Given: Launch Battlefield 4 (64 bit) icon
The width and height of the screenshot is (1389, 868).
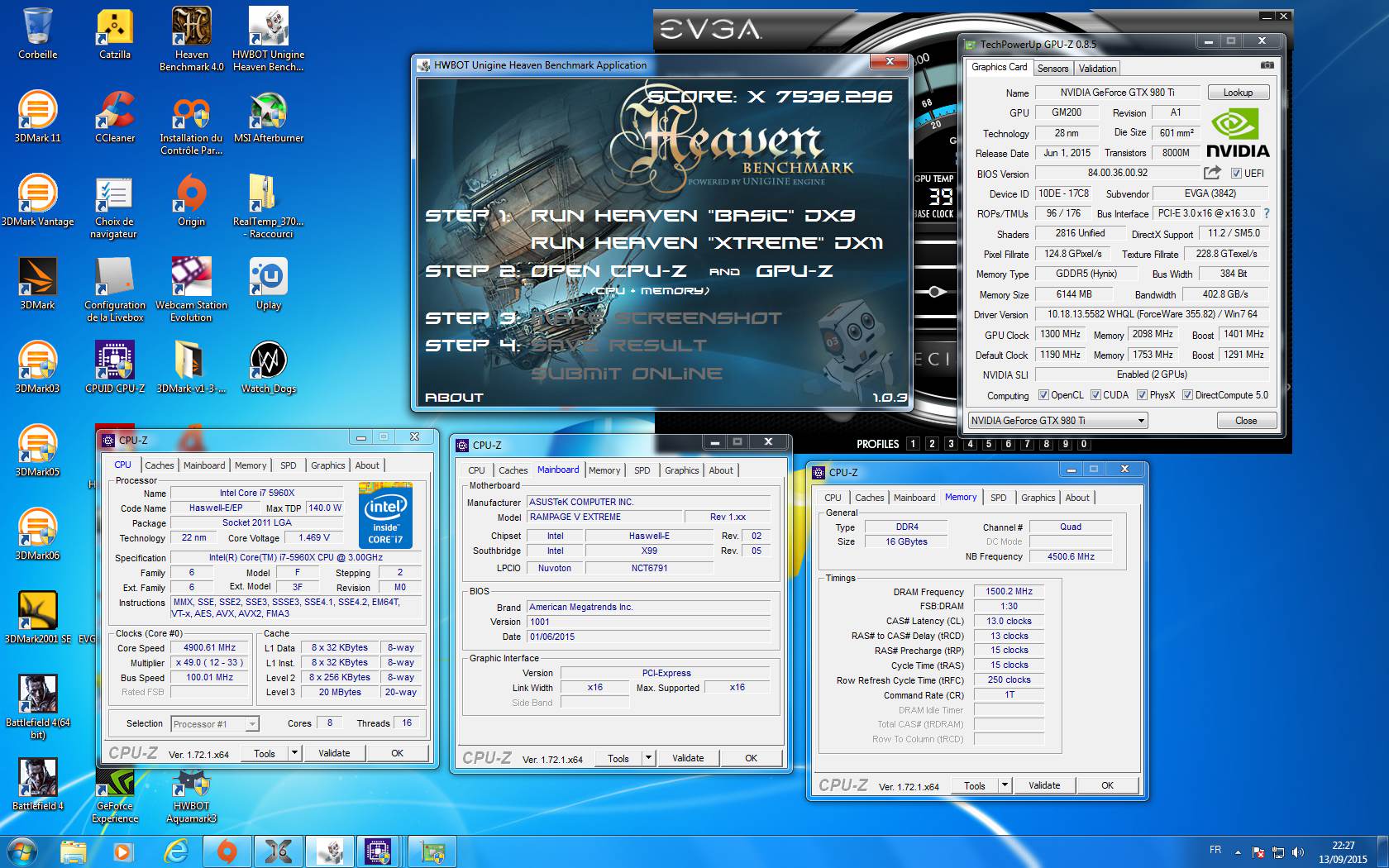Looking at the screenshot, I should click(37, 707).
